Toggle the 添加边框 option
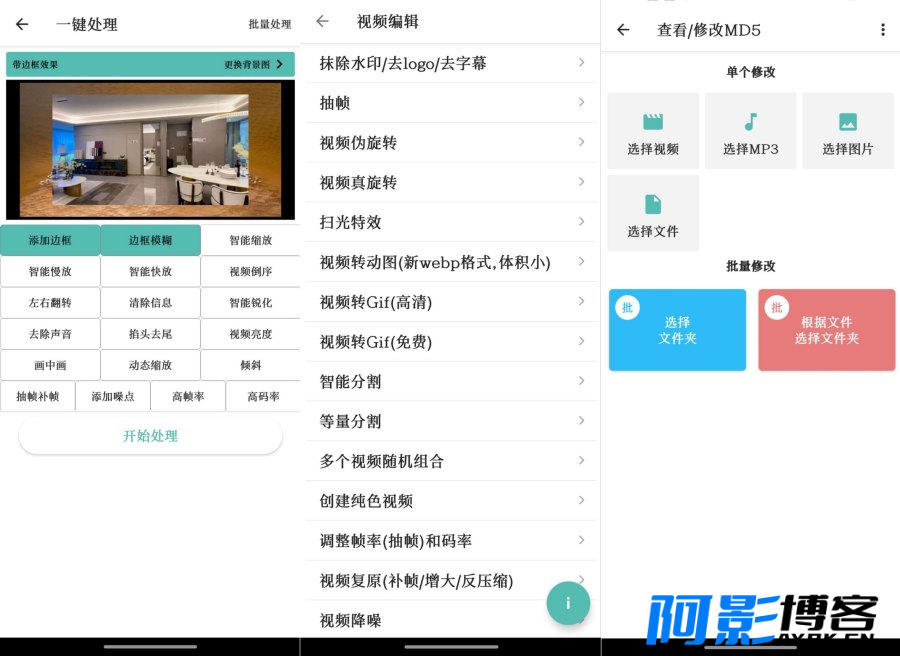This screenshot has height=656, width=900. pos(50,240)
